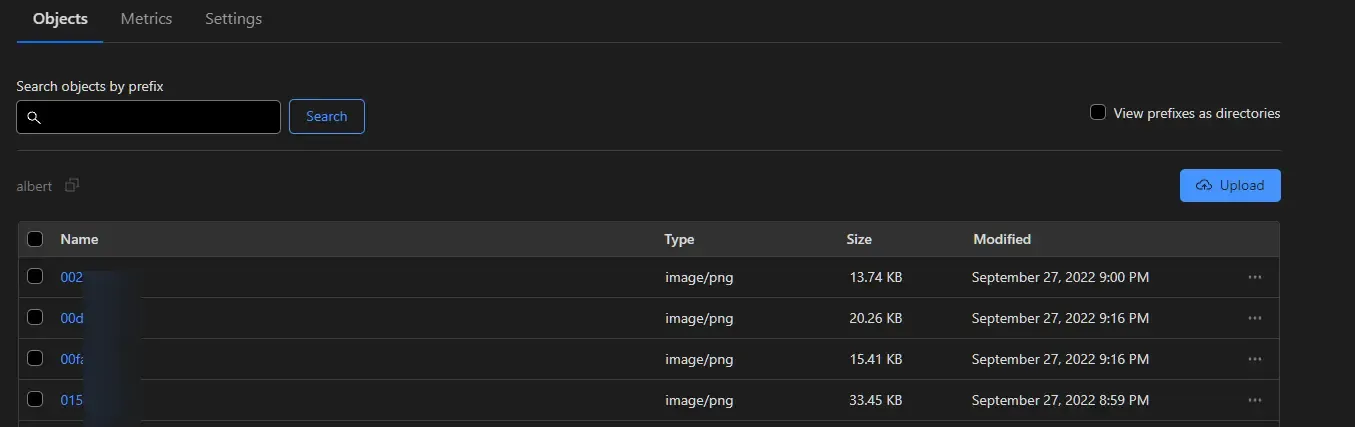Toggle the select-all checkbox in header

[x=35, y=239]
